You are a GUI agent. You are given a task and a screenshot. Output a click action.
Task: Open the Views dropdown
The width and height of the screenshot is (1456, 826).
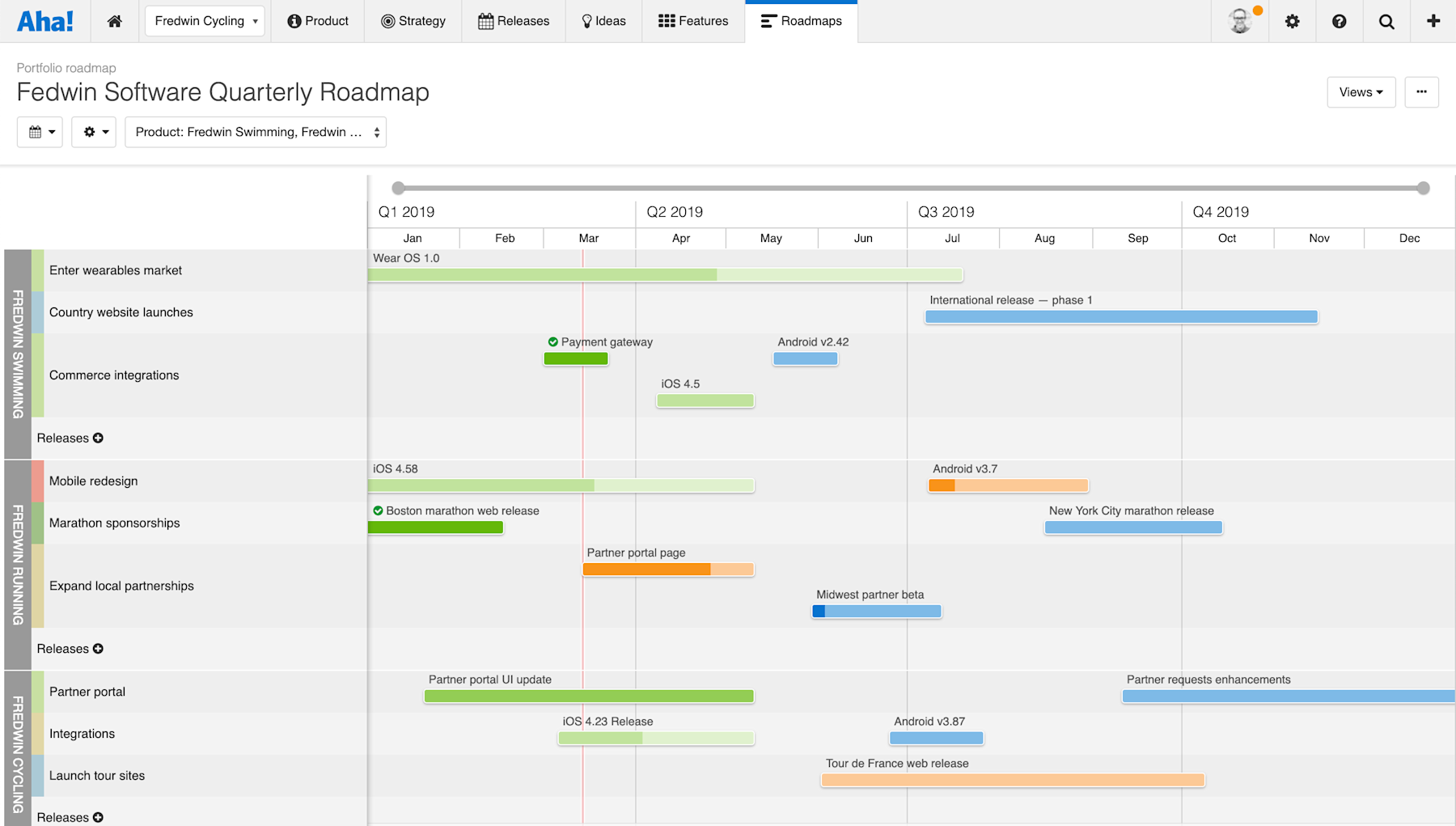click(x=1361, y=91)
